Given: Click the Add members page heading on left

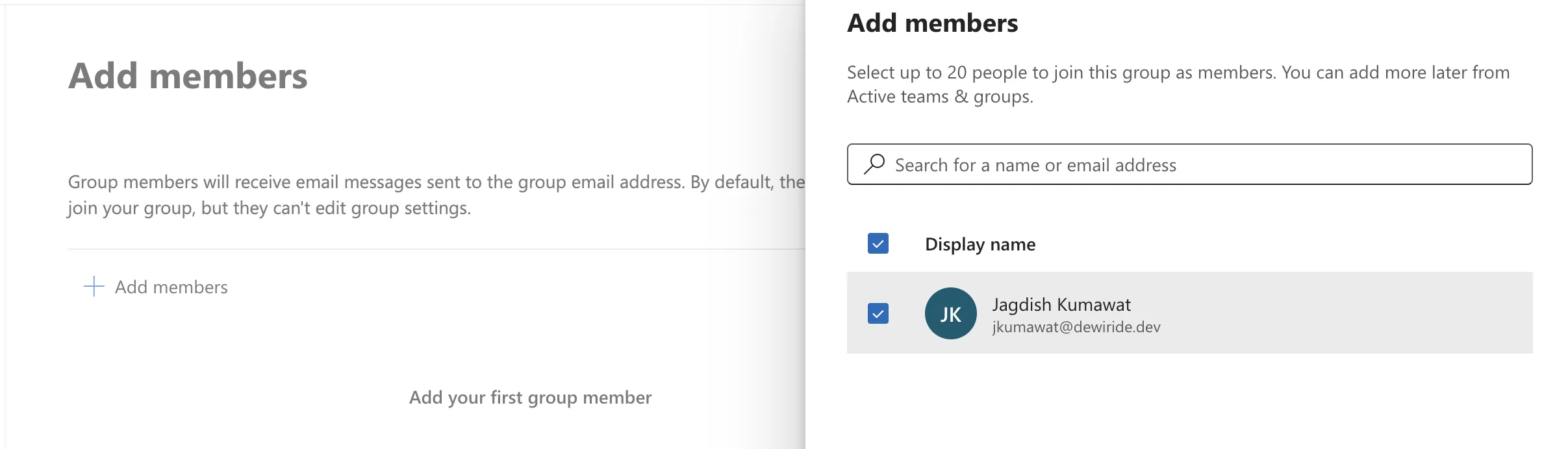Looking at the screenshot, I should tap(188, 76).
